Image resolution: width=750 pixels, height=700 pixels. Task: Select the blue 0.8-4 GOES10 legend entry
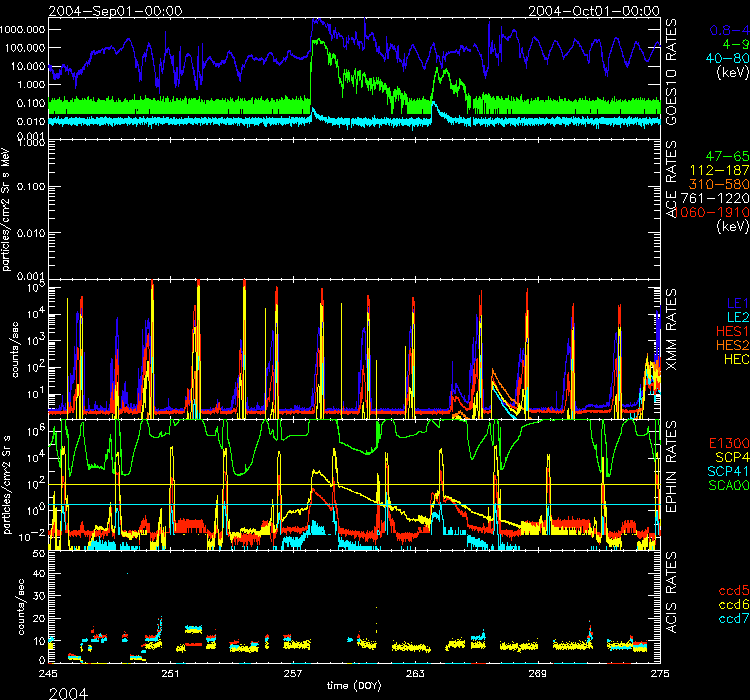click(722, 30)
